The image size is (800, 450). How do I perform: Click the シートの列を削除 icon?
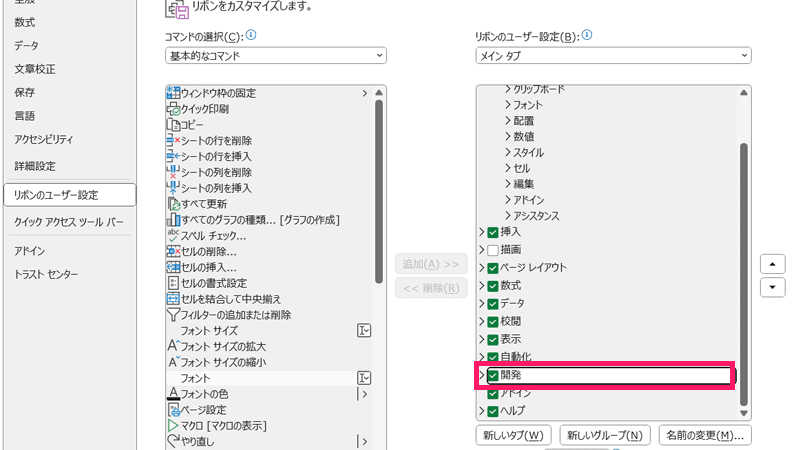coord(173,172)
